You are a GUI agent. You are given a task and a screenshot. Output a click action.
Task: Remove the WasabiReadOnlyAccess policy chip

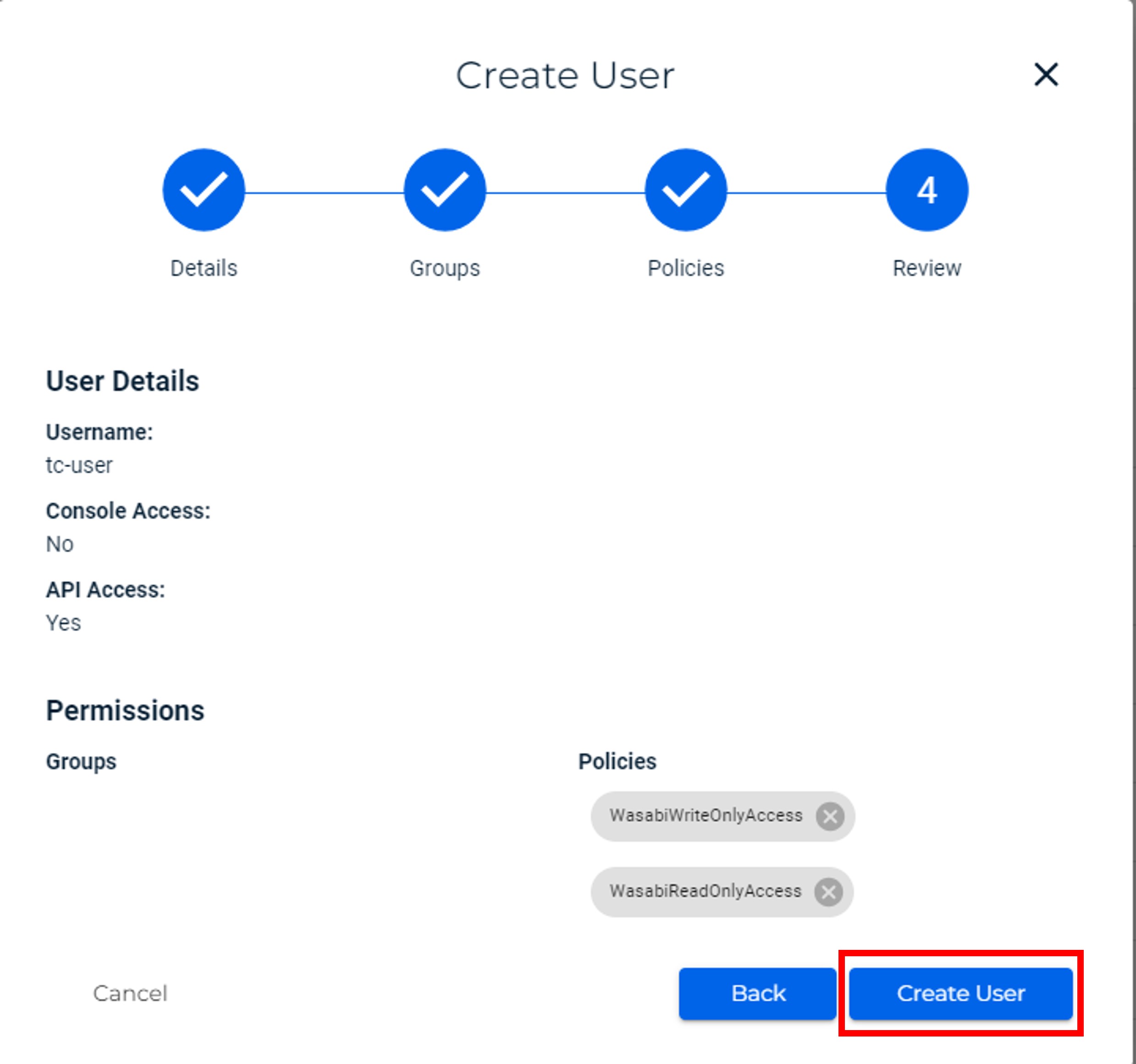(828, 892)
